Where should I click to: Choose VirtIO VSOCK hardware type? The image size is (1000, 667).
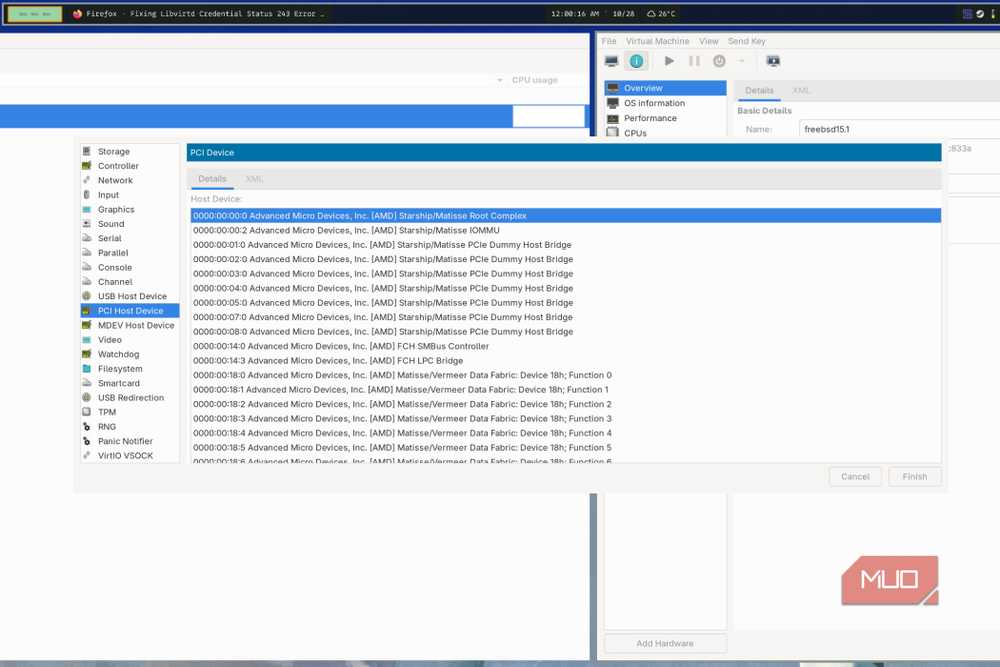(x=130, y=455)
